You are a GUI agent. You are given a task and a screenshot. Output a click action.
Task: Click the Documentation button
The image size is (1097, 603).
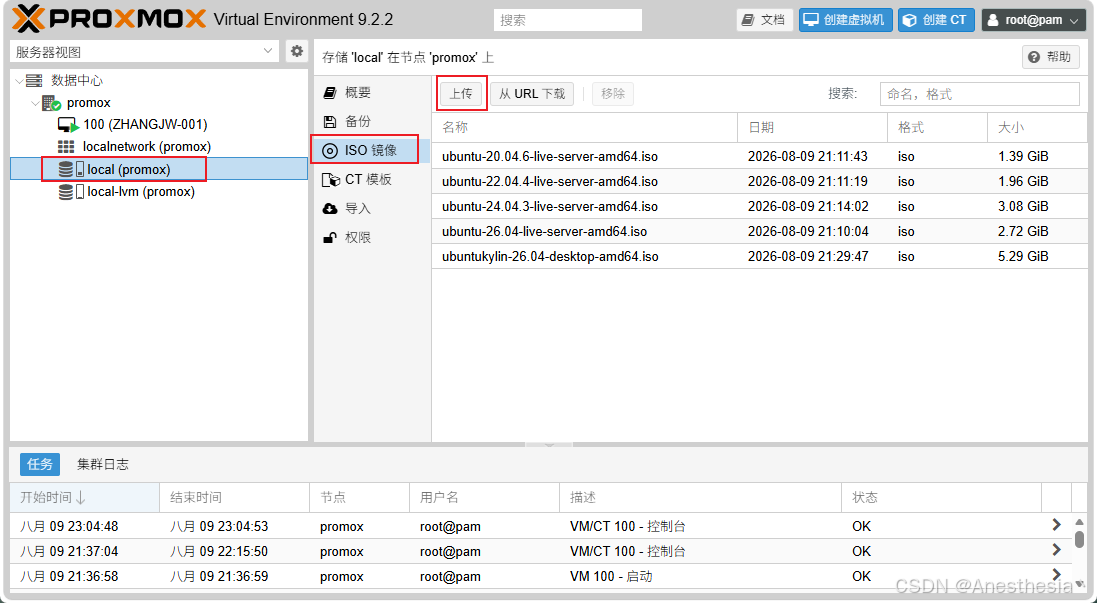(x=763, y=20)
